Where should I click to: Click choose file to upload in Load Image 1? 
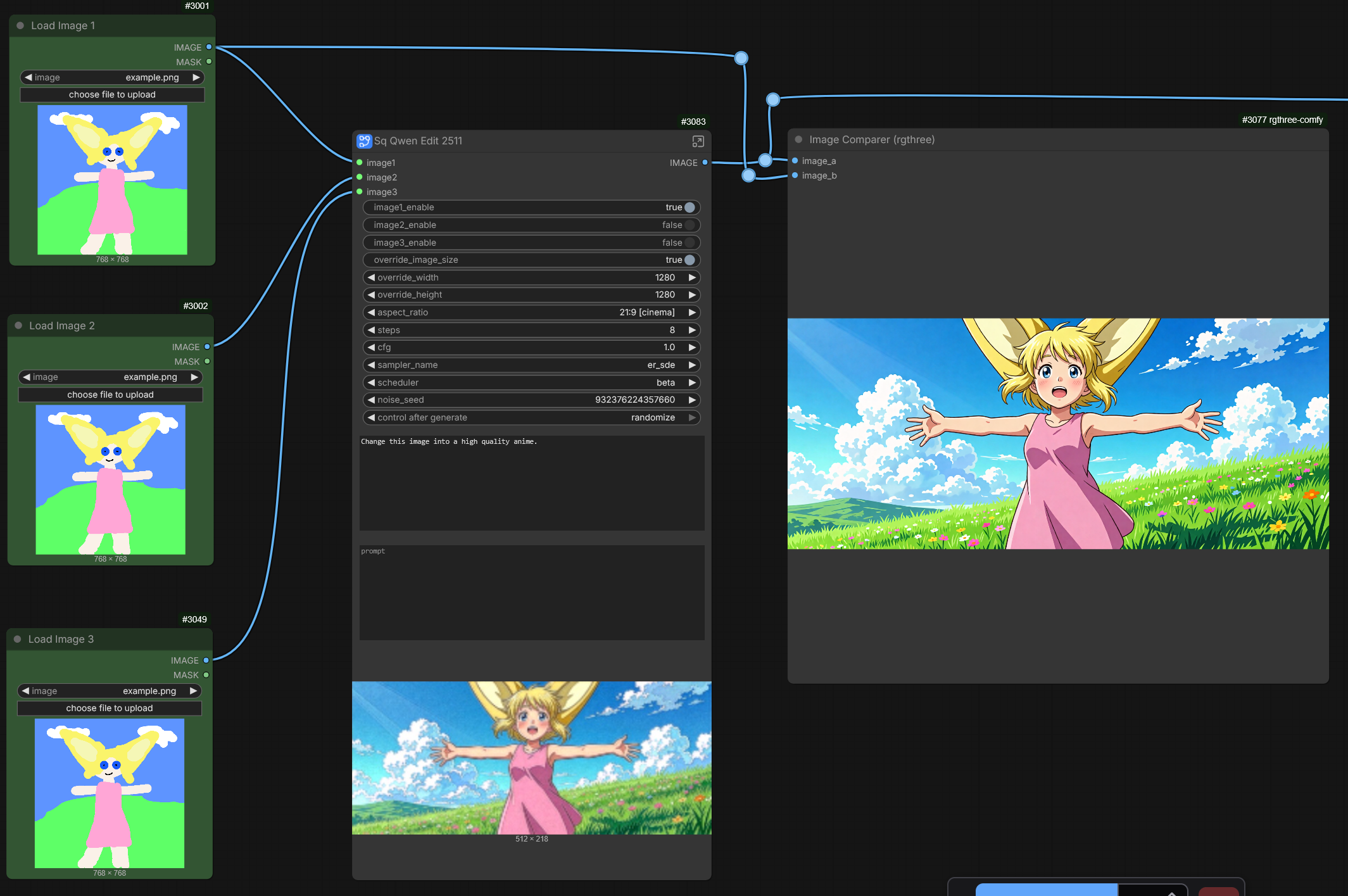click(x=112, y=94)
